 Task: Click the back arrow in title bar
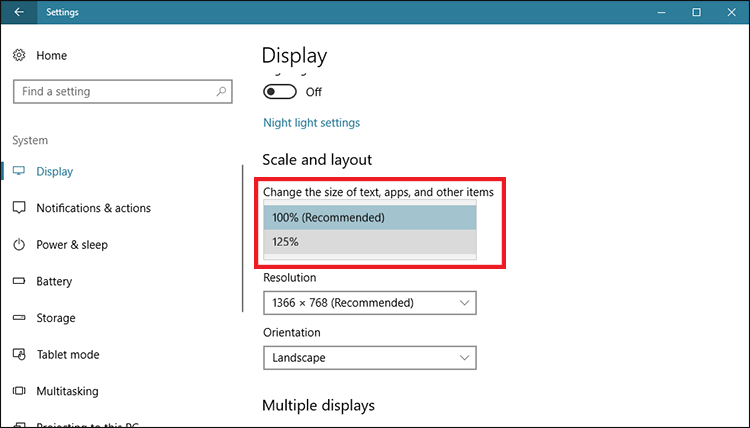coord(20,13)
